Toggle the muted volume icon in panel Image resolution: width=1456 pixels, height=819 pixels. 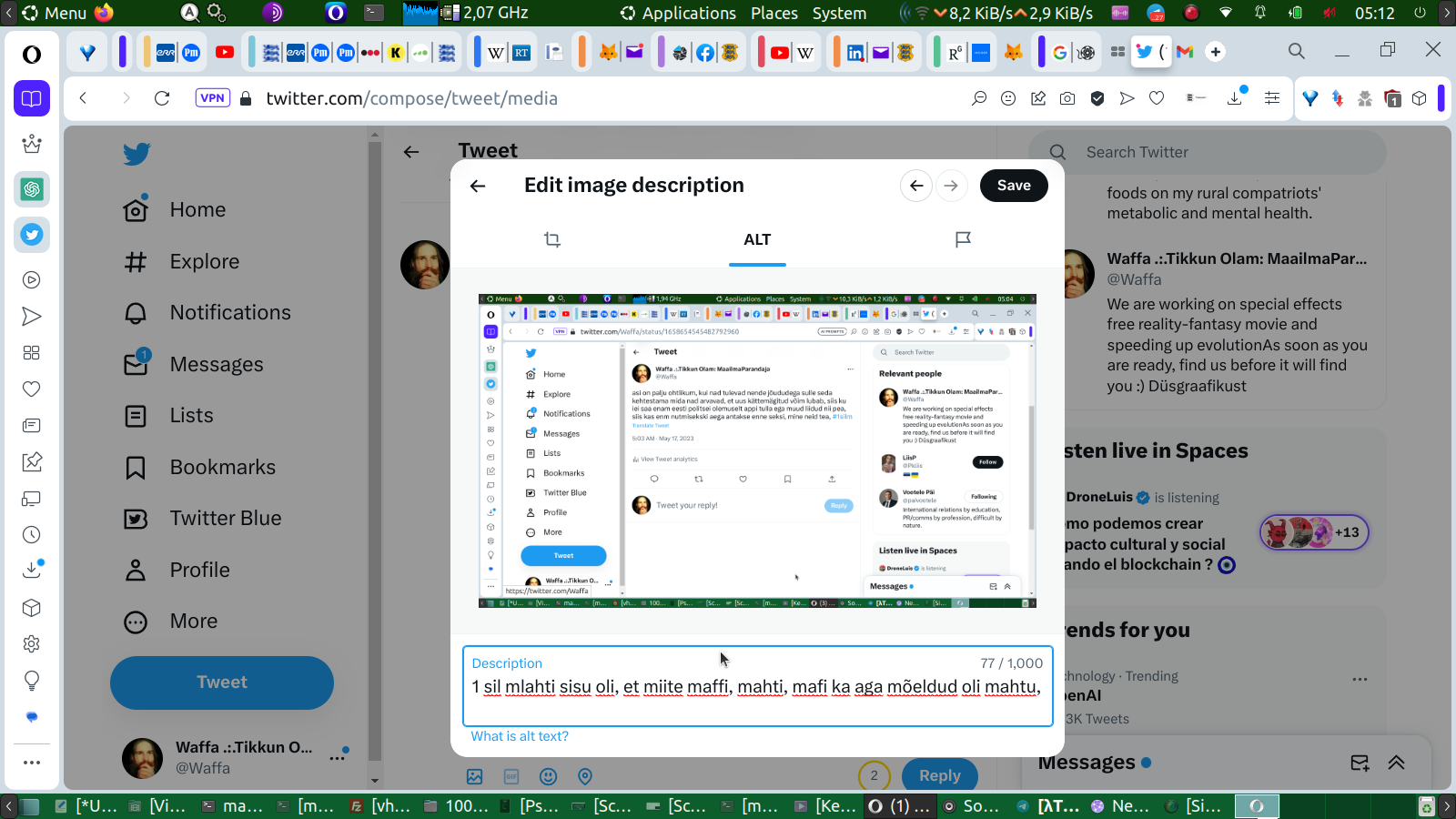click(1330, 13)
